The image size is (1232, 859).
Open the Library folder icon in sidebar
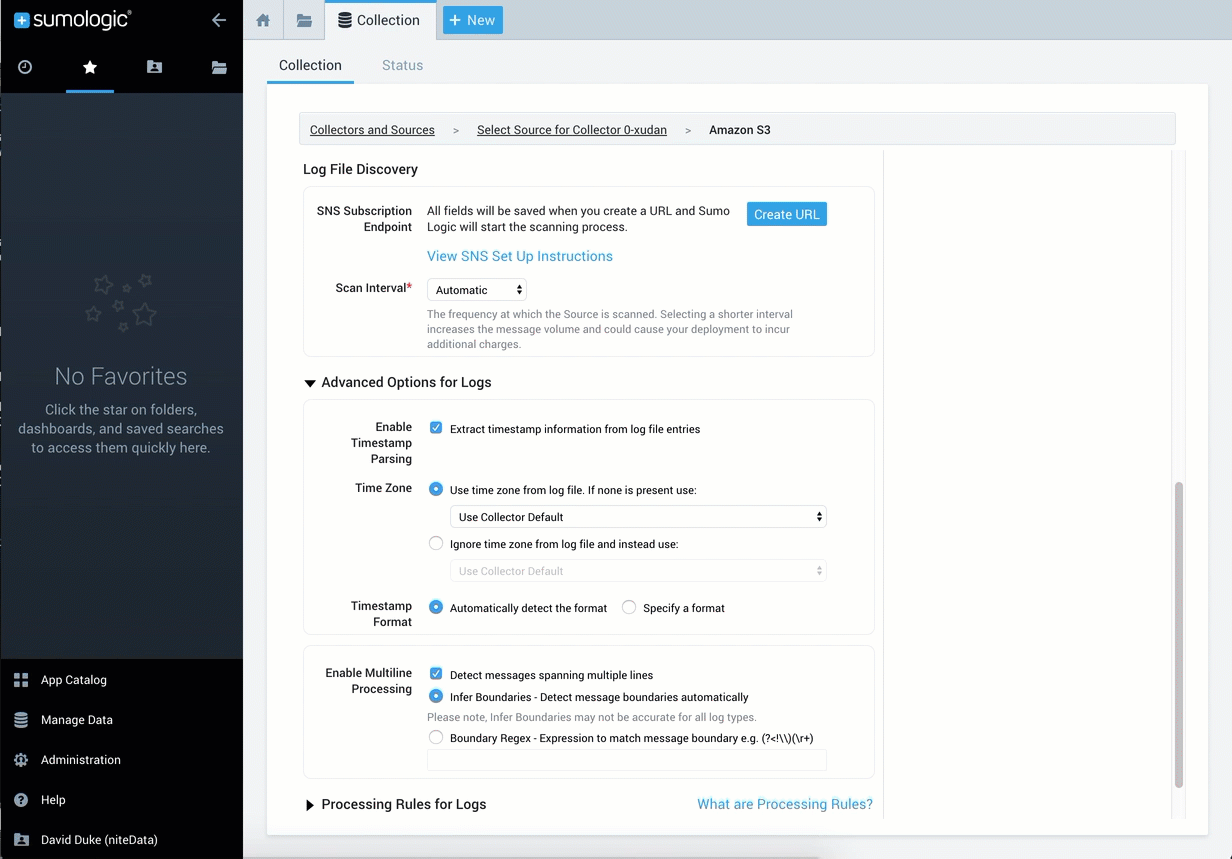click(x=219, y=67)
